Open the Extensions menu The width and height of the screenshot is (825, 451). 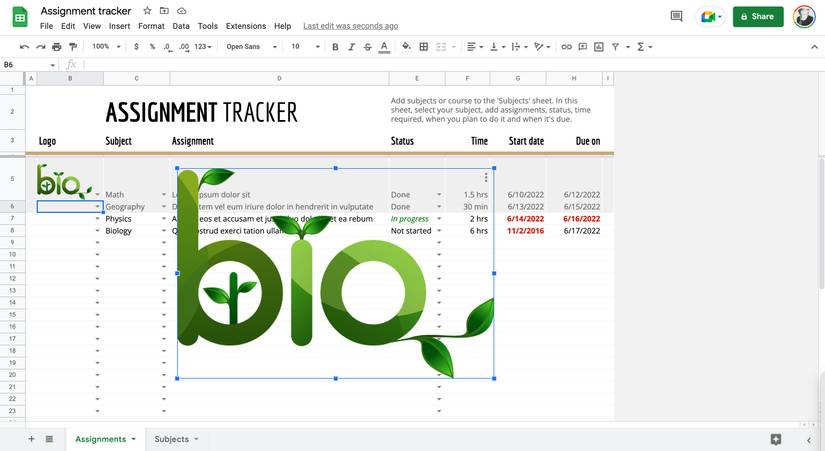246,26
